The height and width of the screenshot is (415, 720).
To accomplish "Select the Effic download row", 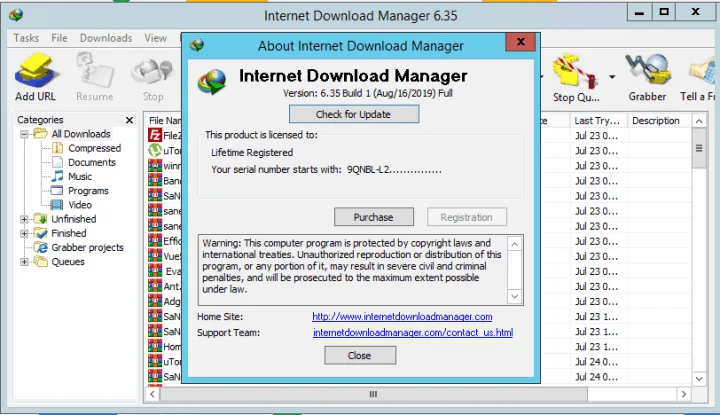I will [164, 241].
